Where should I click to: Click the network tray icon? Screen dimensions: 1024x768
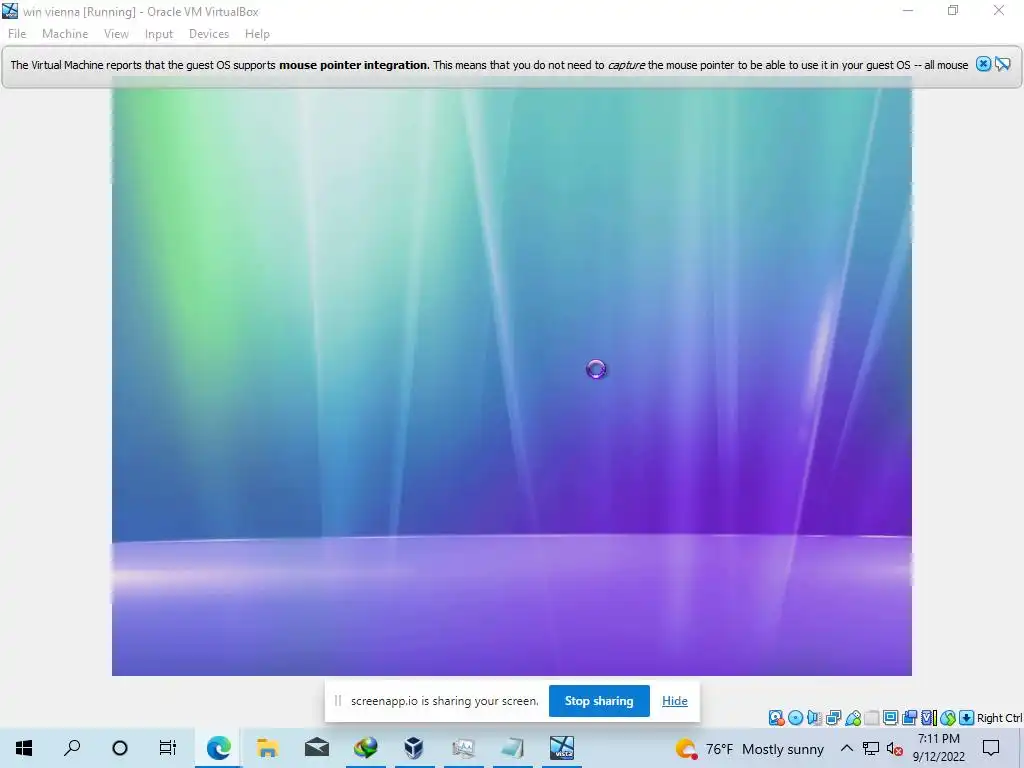(x=871, y=748)
